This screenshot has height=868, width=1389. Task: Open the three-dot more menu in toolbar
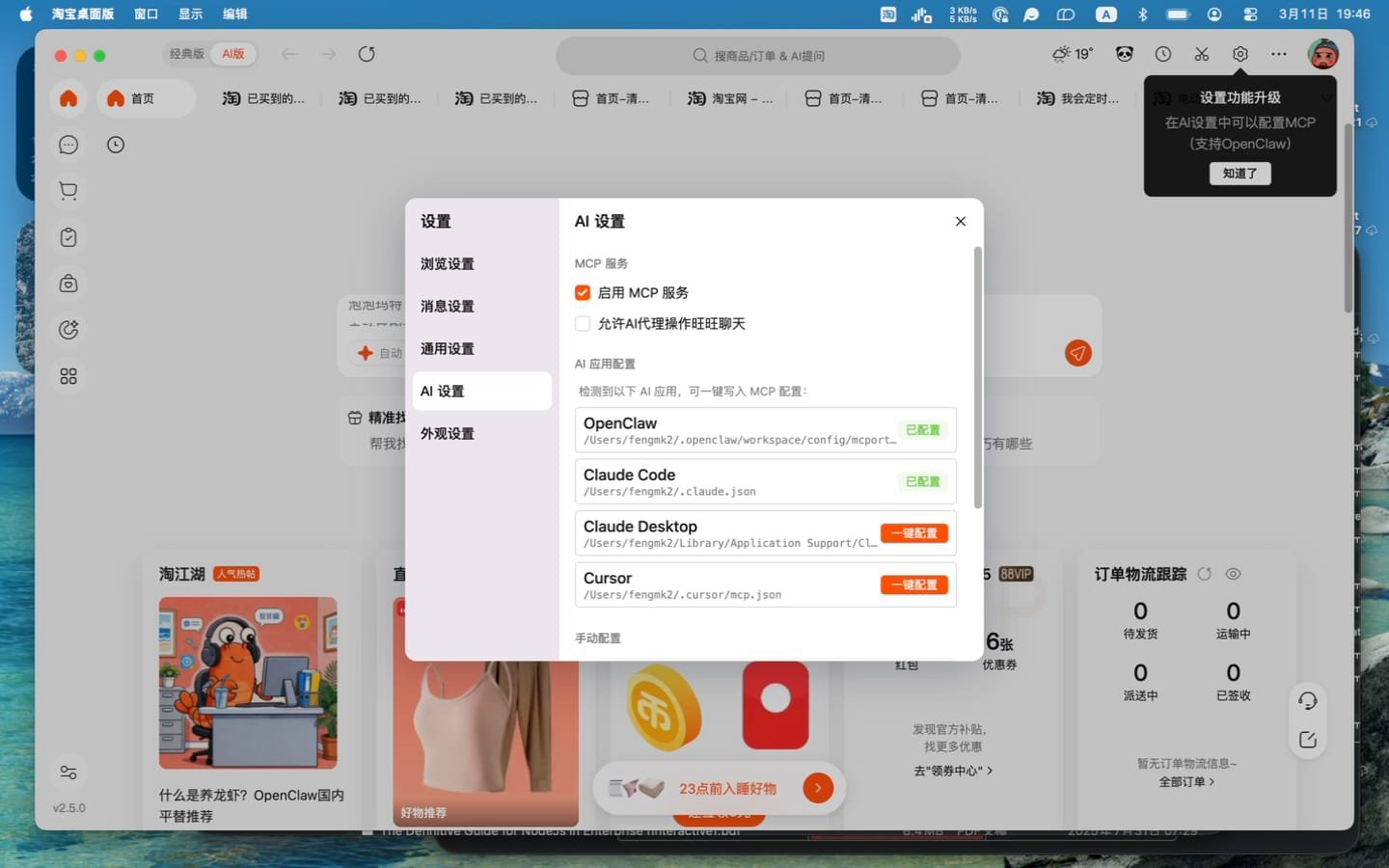[1279, 54]
